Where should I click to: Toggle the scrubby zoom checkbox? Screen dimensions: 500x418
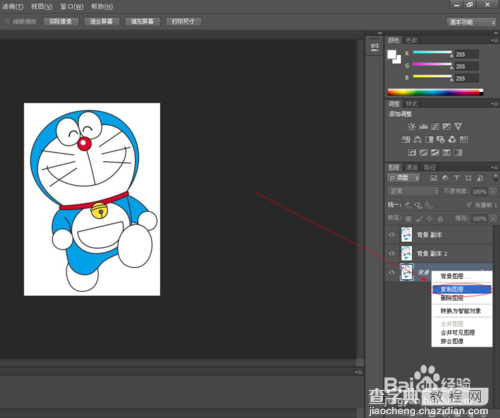(7, 22)
